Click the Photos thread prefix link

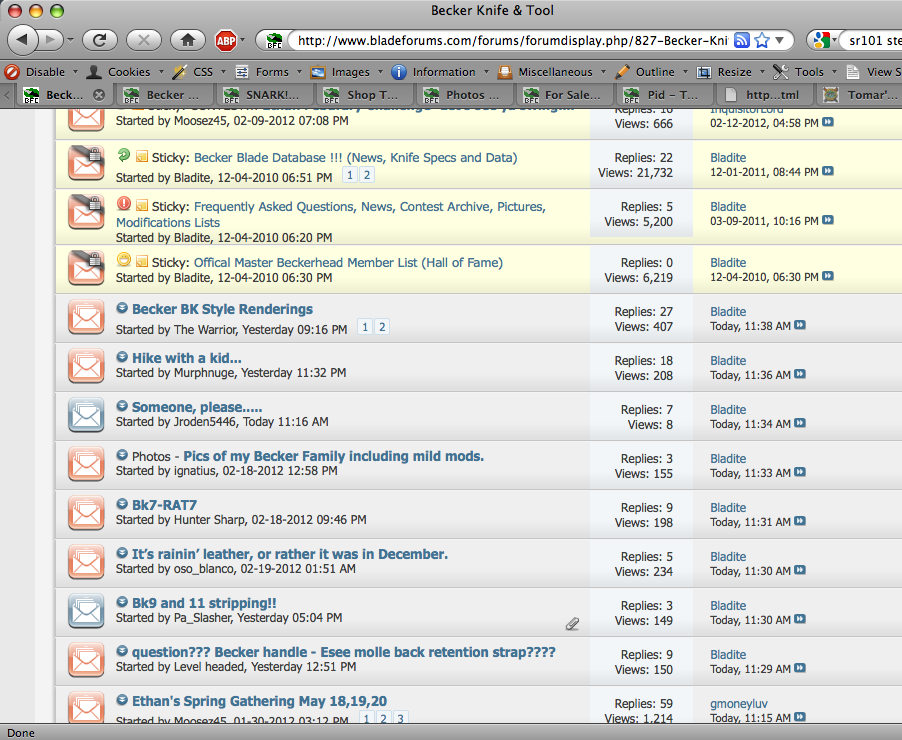coord(151,456)
